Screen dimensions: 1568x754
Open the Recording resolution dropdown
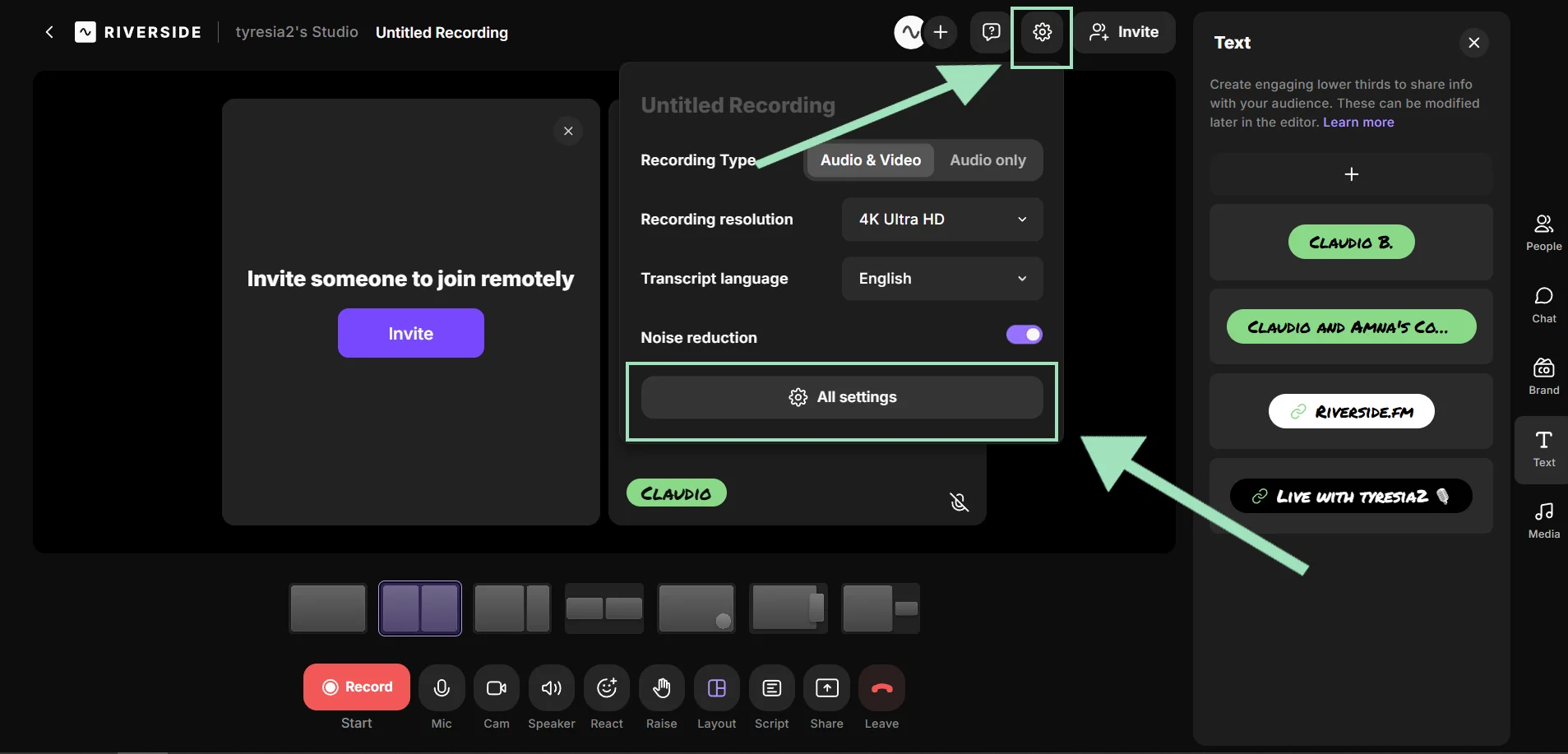point(942,220)
